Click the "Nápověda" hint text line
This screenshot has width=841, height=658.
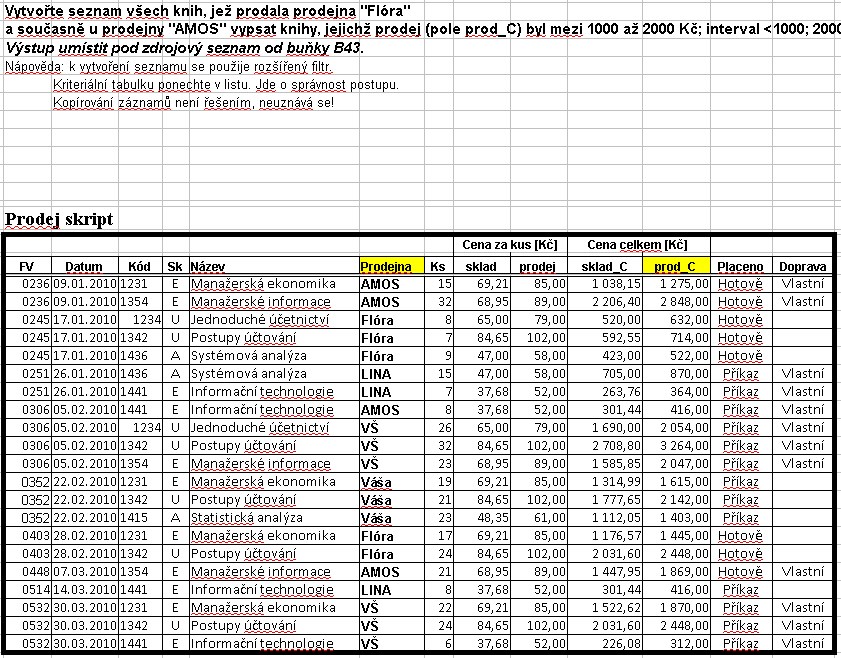pyautogui.click(x=168, y=67)
